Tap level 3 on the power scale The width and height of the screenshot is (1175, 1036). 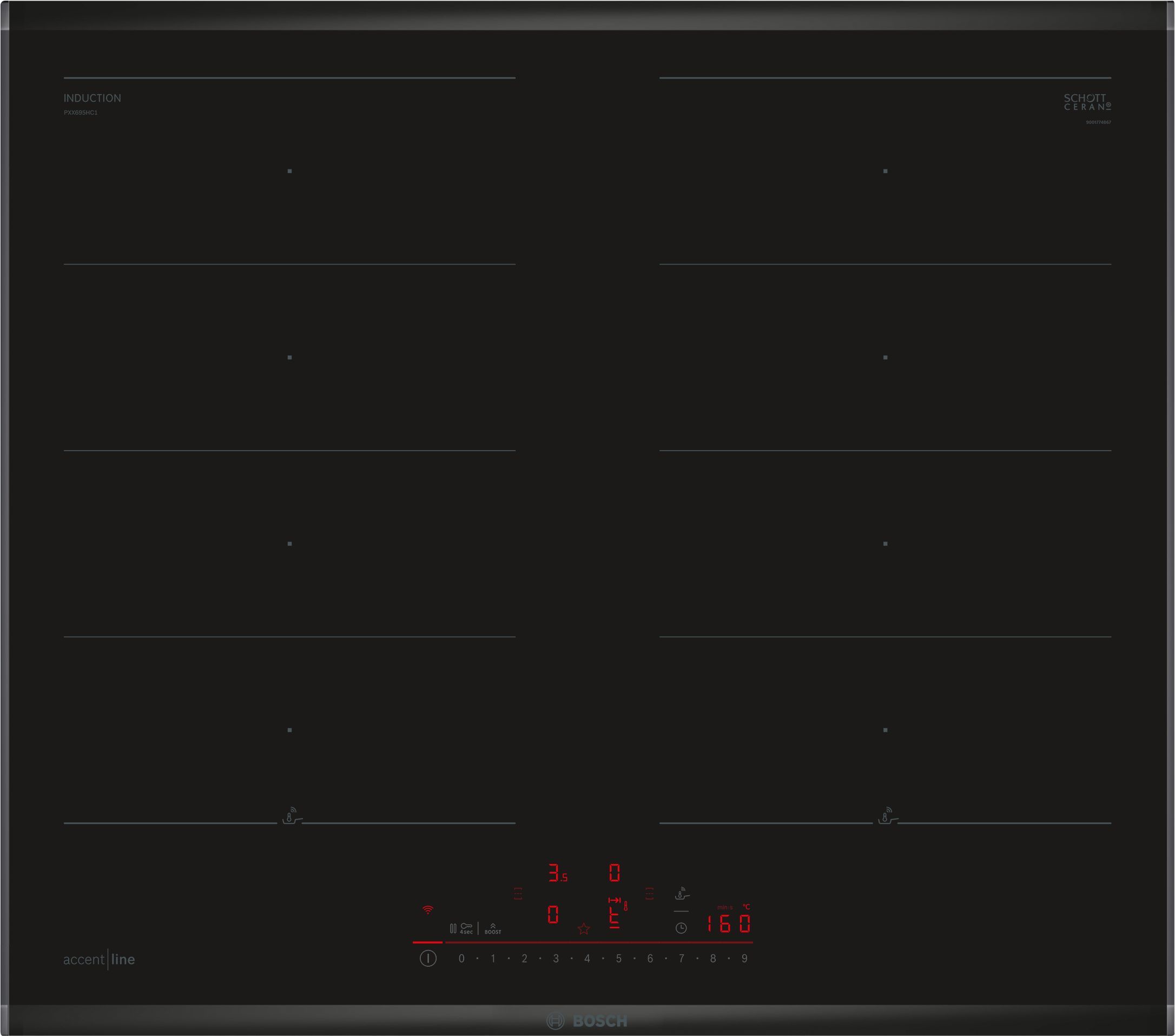click(x=556, y=959)
